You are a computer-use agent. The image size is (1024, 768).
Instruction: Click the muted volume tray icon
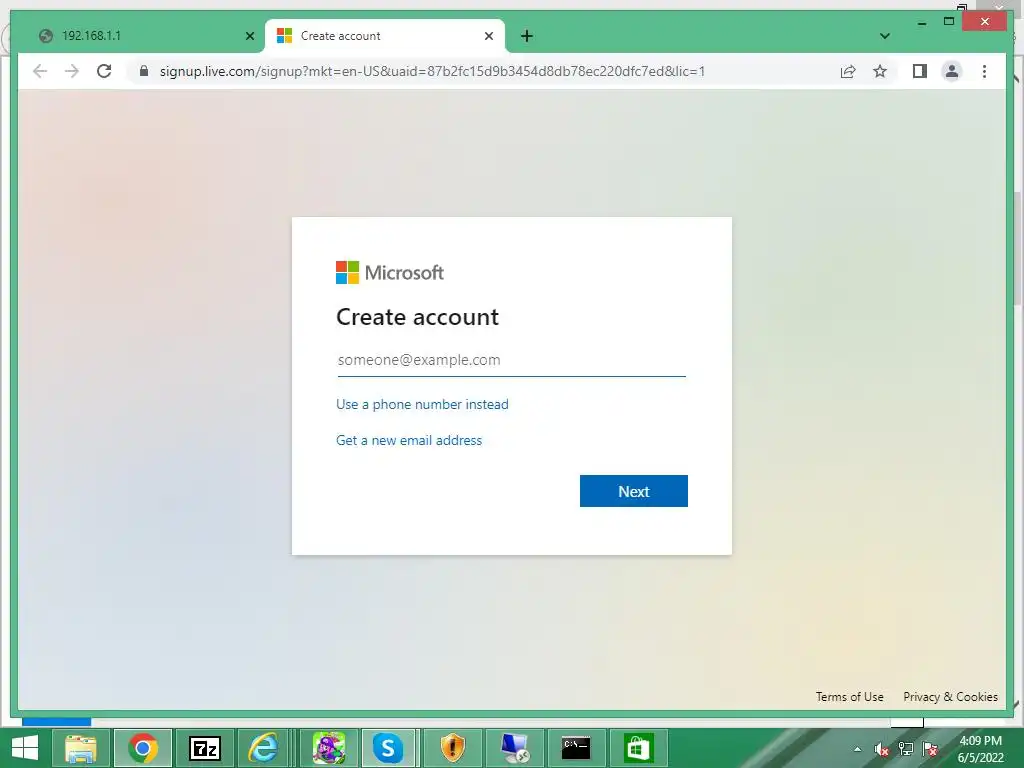[882, 749]
